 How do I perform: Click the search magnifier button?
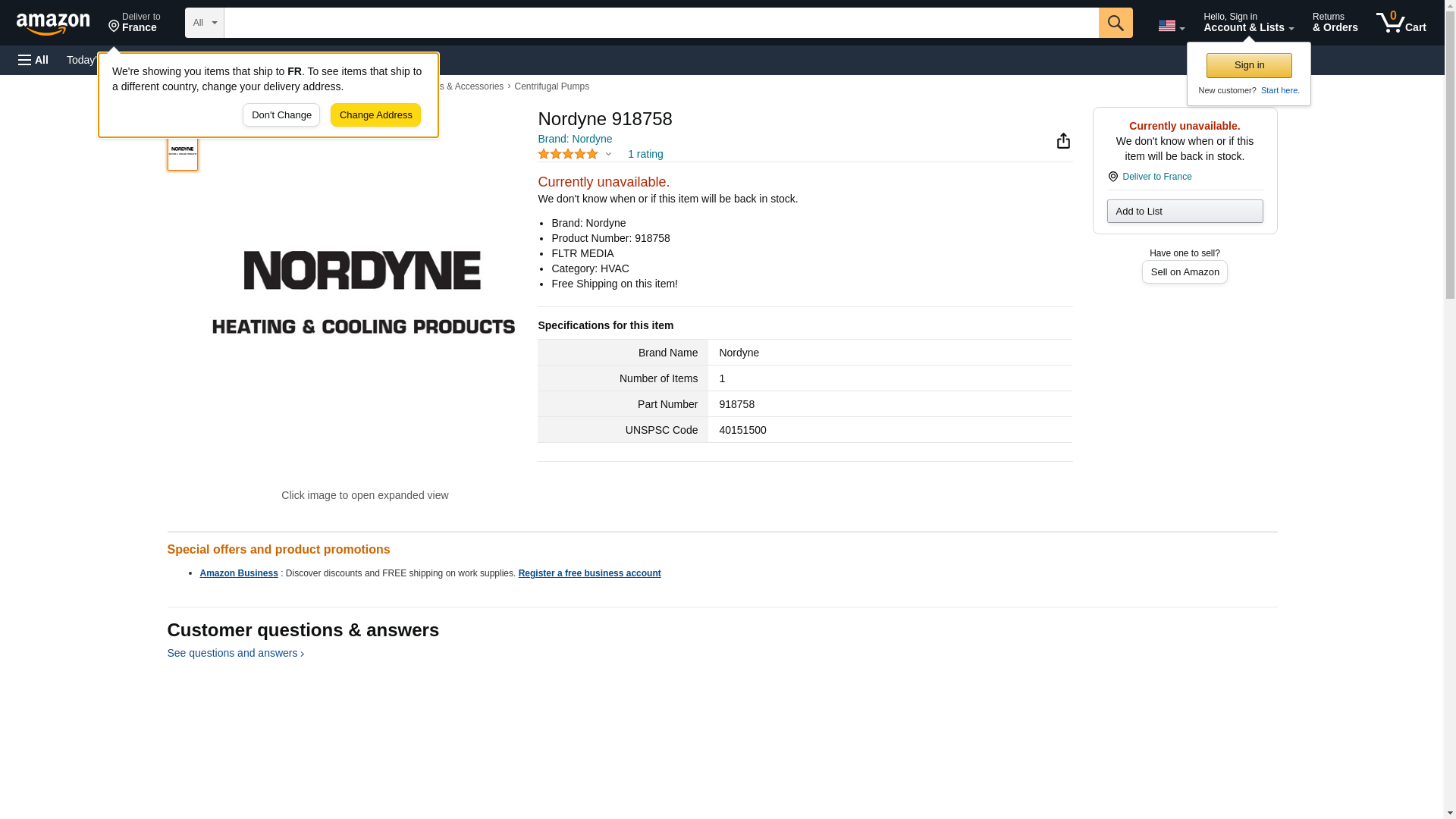(x=1115, y=23)
